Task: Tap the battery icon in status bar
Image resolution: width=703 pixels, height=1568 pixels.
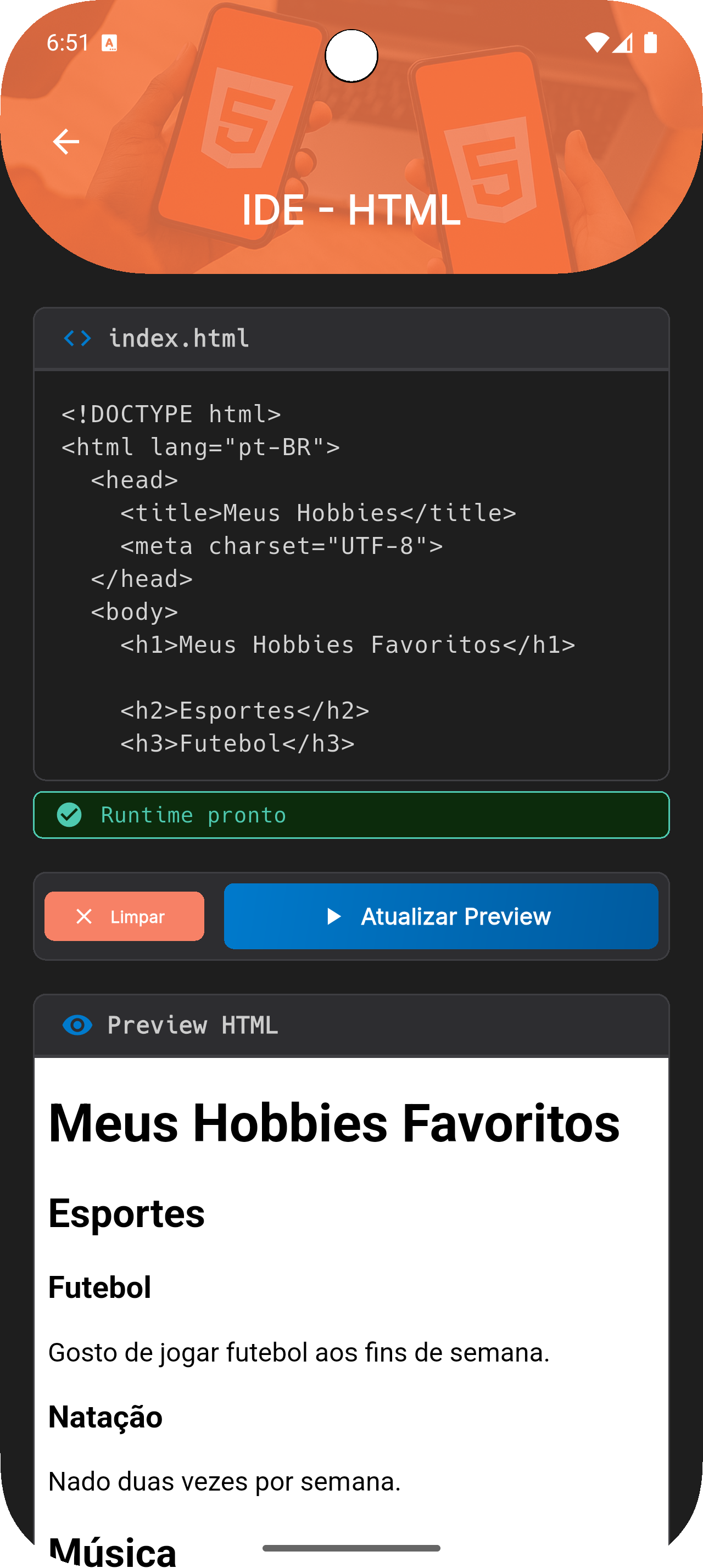Action: (650, 43)
